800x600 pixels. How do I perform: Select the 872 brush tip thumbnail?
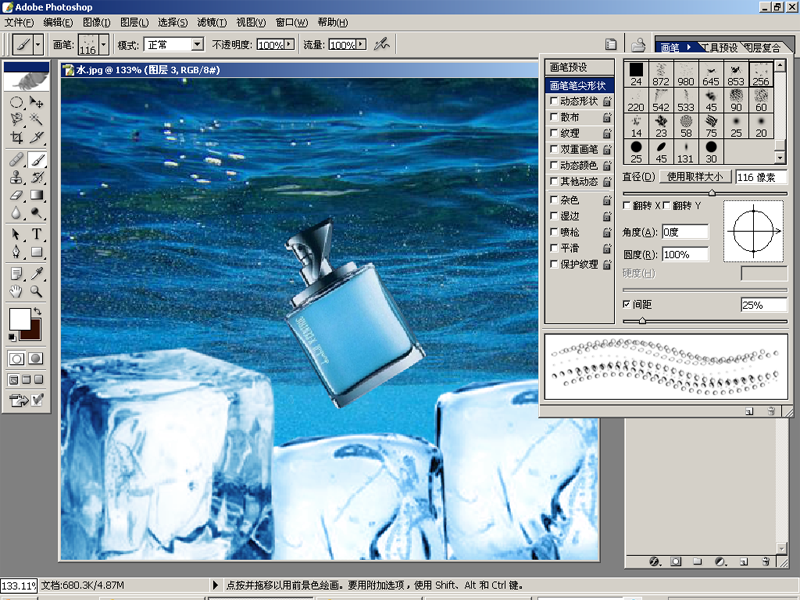point(661,74)
